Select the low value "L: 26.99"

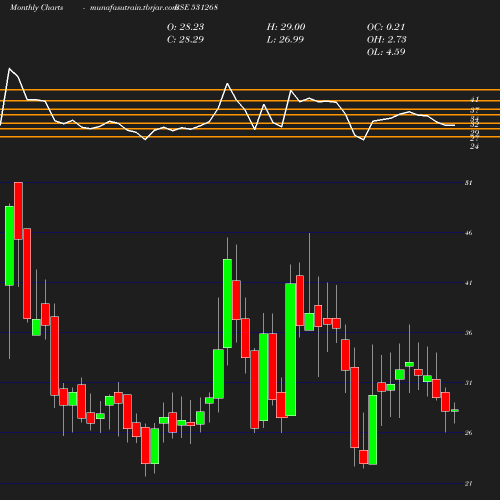click(285, 40)
